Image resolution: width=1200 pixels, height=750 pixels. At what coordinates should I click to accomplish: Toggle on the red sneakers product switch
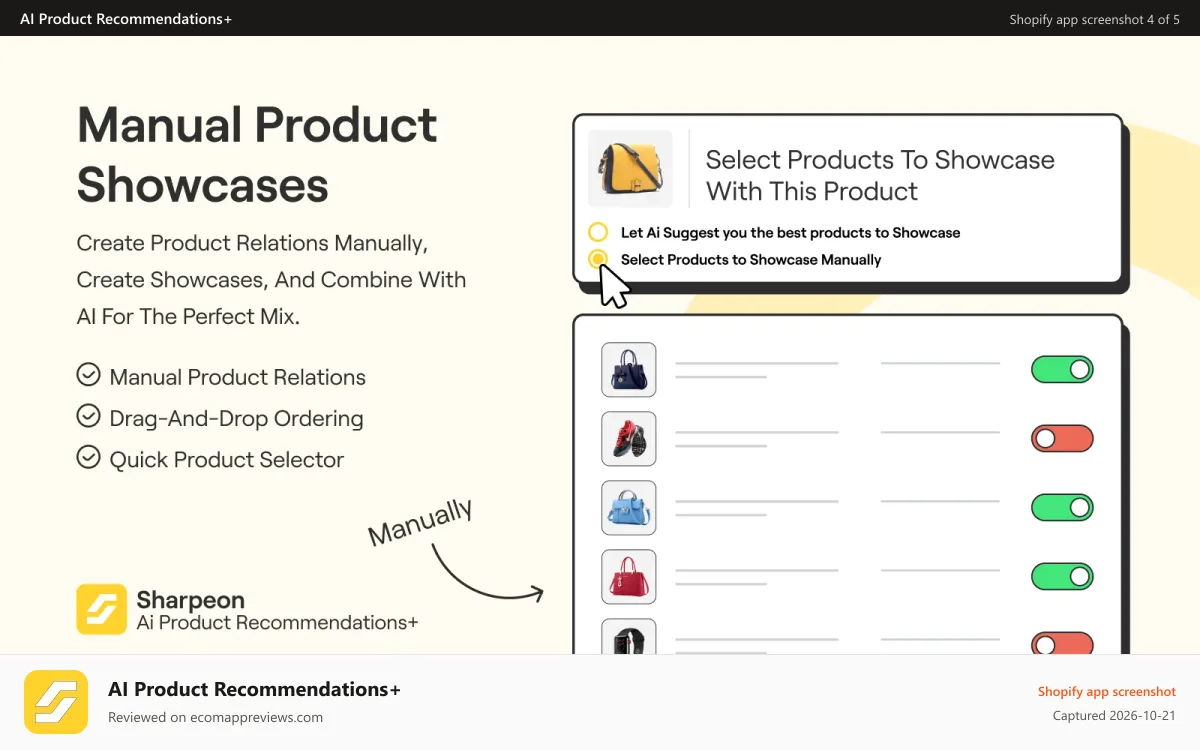point(1062,438)
